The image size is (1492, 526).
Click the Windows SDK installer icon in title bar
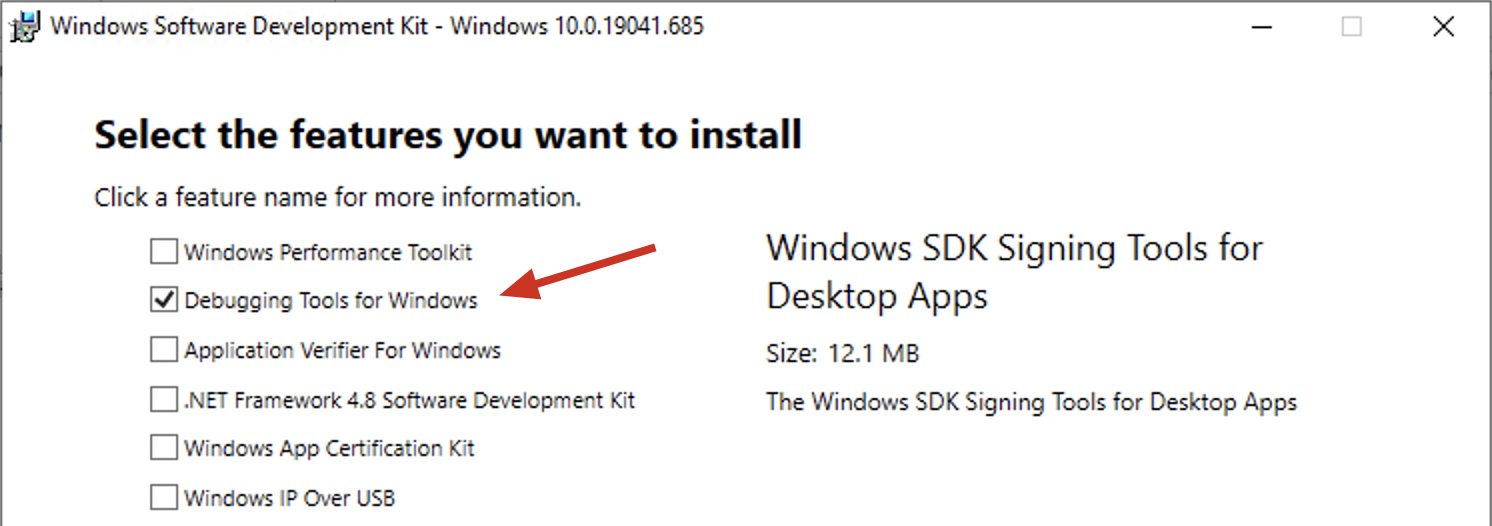[x=25, y=27]
